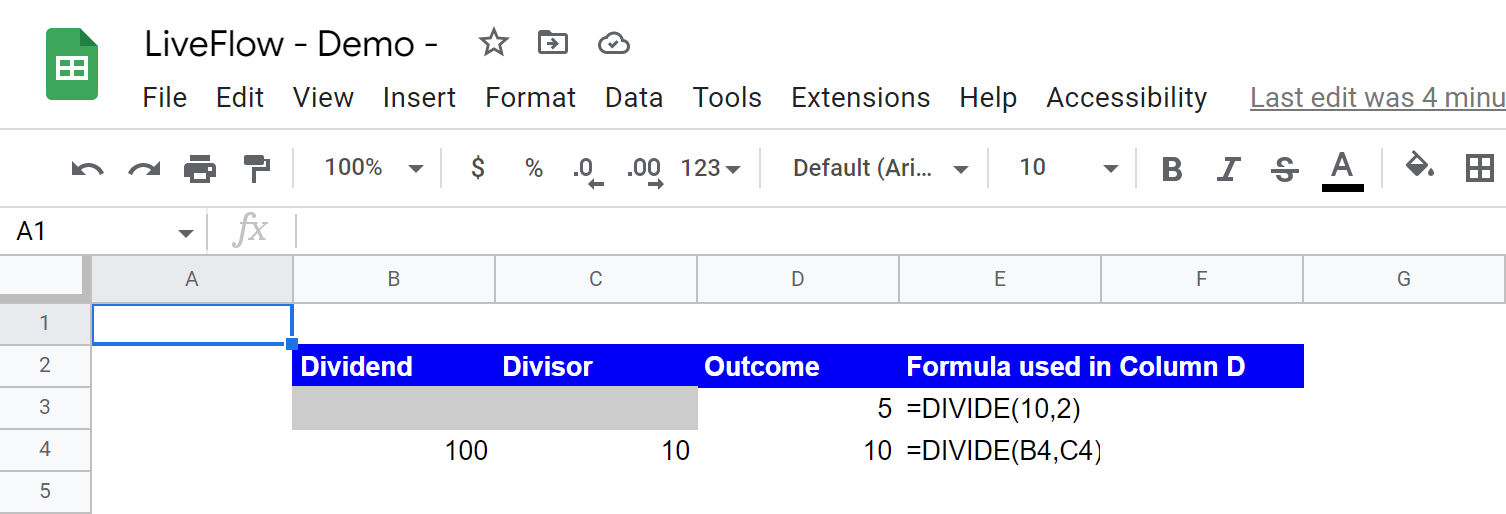Open the text color picker
The image size is (1506, 514).
click(x=1342, y=169)
